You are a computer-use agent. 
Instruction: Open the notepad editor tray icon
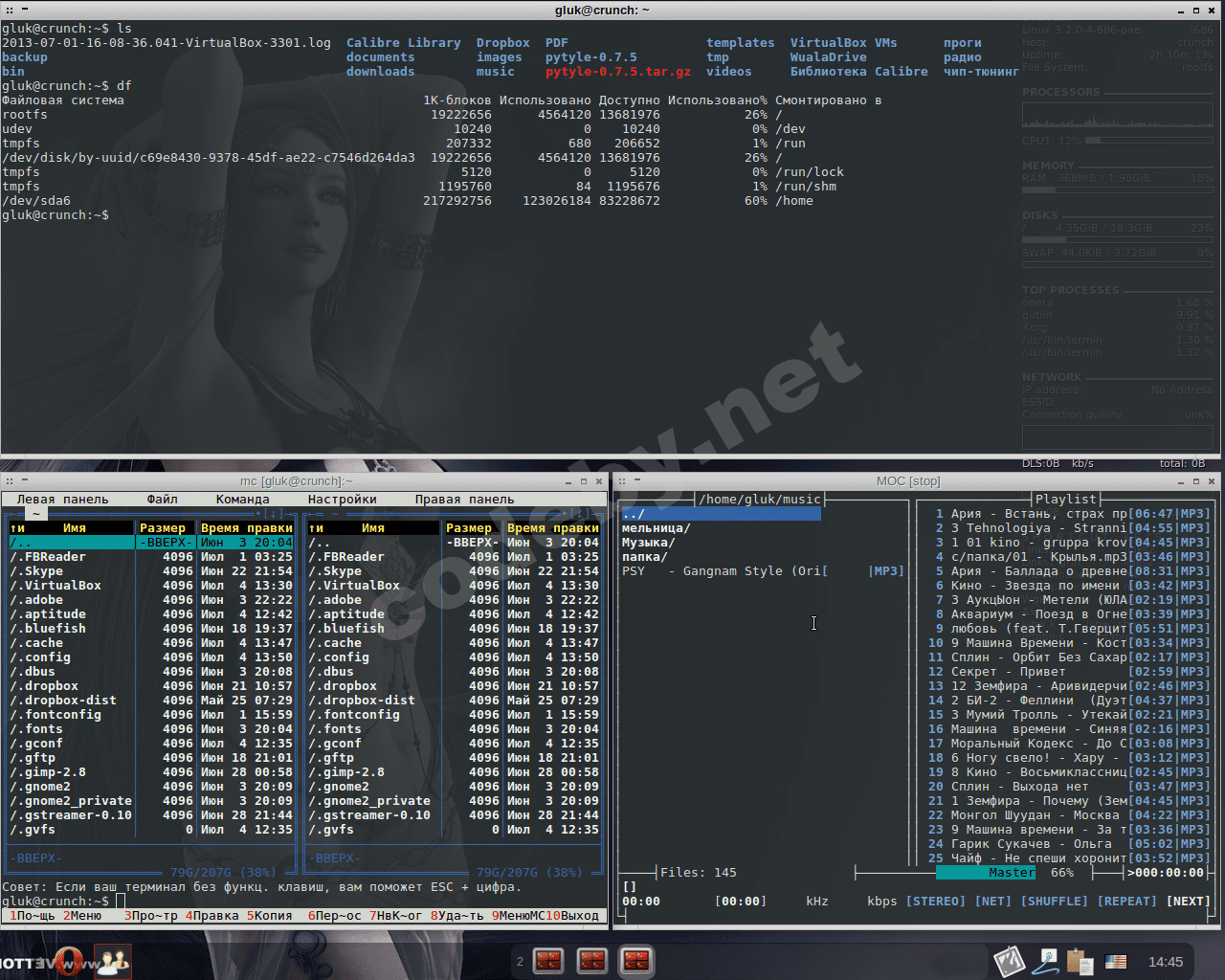1009,961
